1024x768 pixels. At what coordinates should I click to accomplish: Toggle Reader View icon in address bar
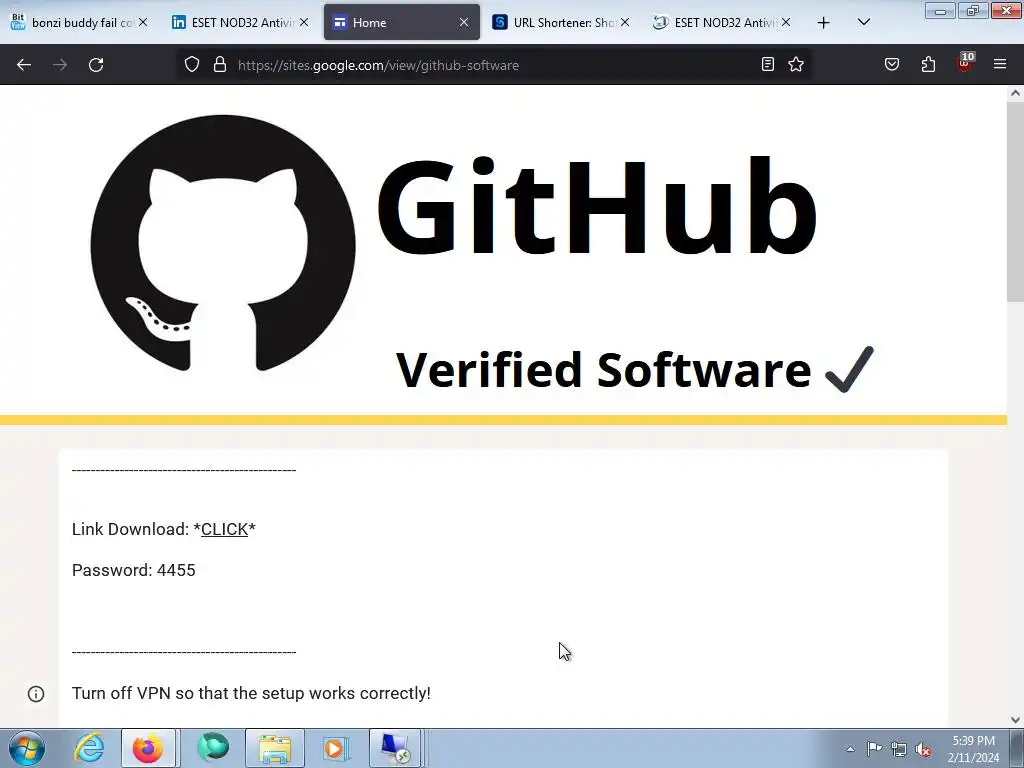pos(768,64)
